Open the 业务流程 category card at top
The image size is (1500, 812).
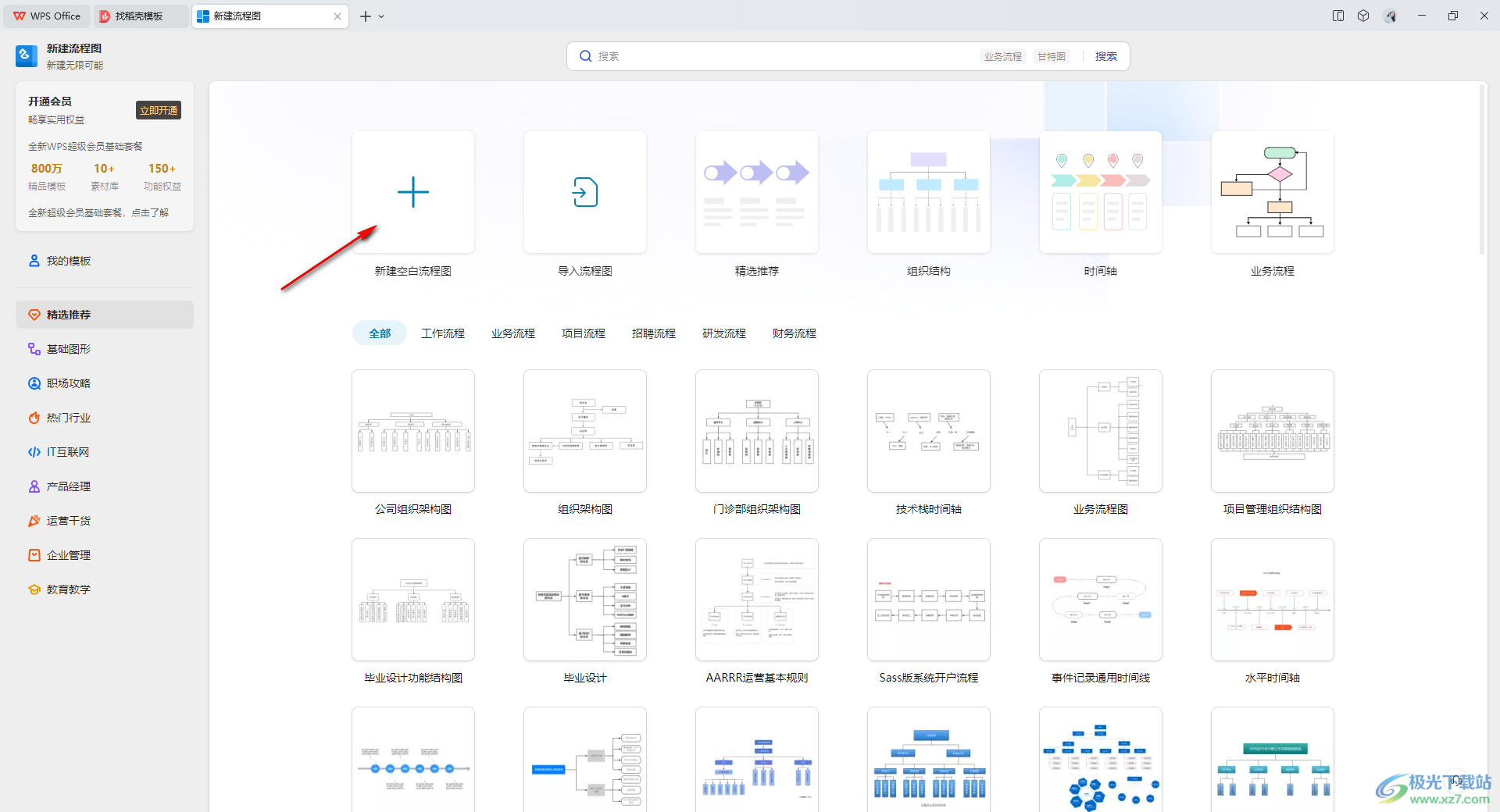[x=1273, y=192]
